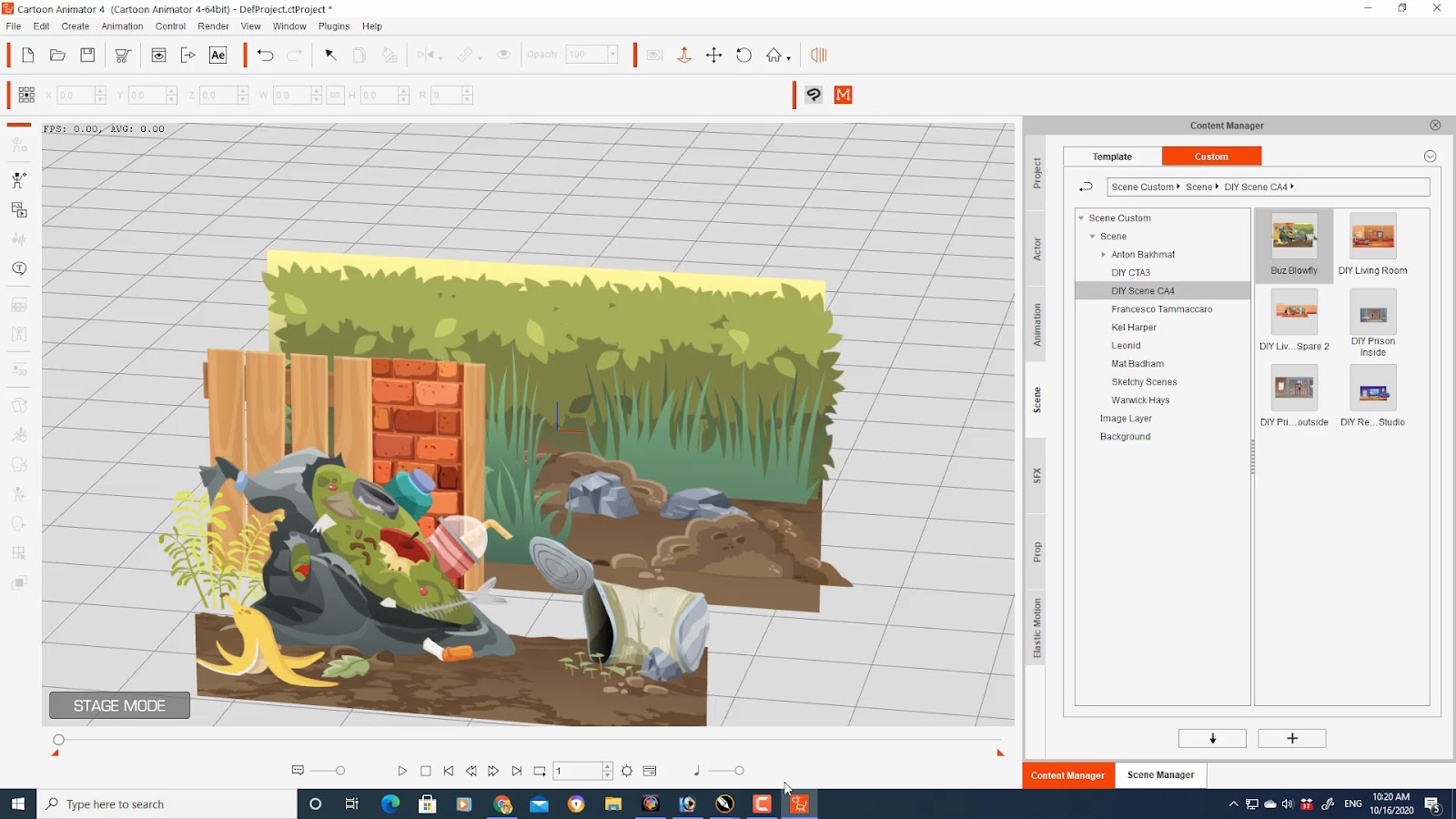Viewport: 1456px width, 819px height.
Task: Click the Preview render icon
Action: 158,56
